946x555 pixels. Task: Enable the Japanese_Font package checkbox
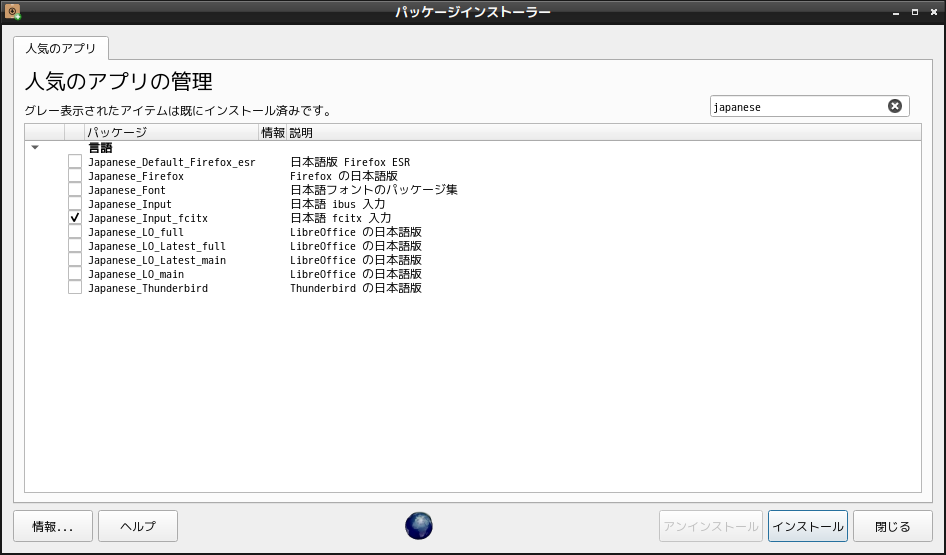75,189
